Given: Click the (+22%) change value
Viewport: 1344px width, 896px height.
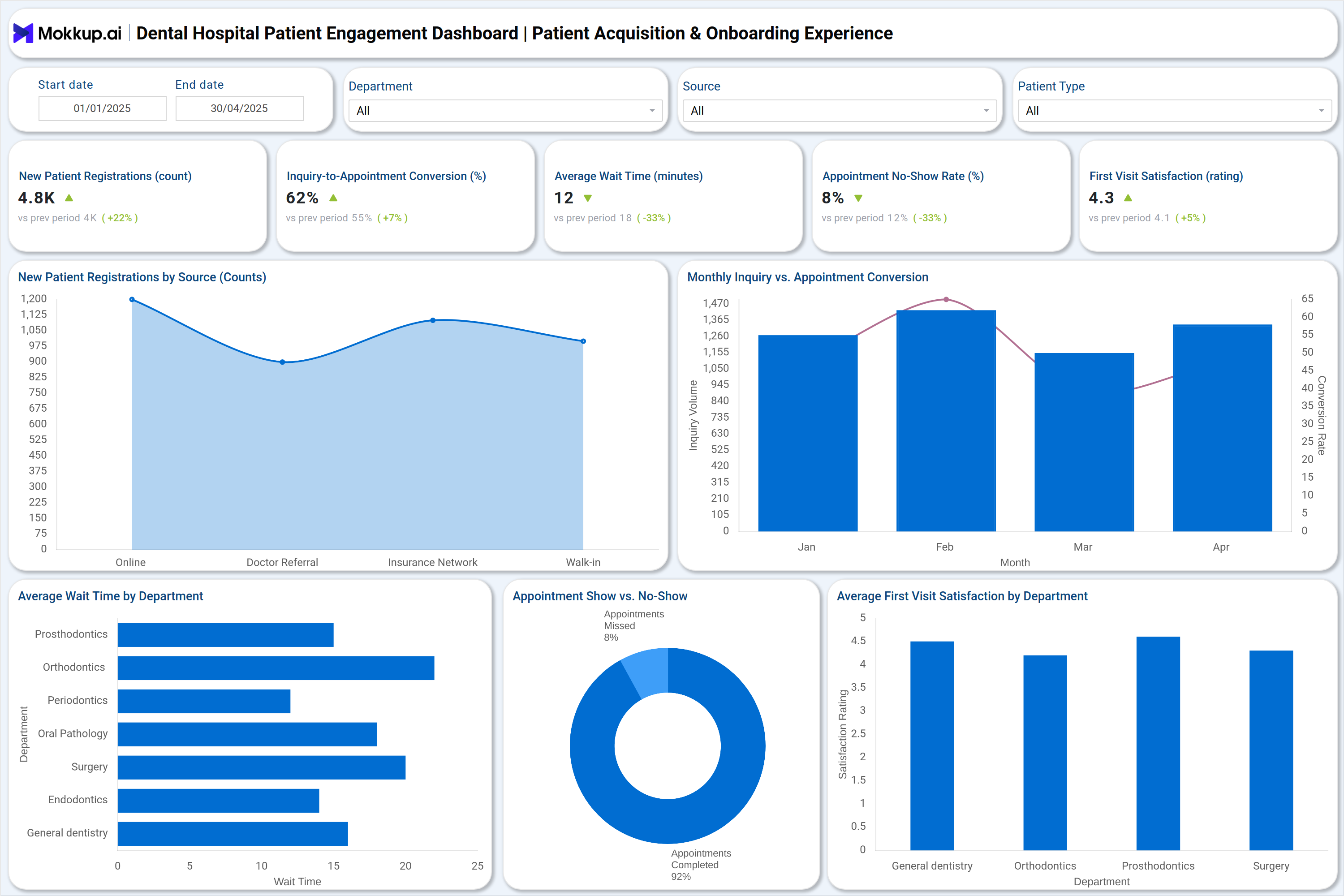Looking at the screenshot, I should pyautogui.click(x=120, y=218).
